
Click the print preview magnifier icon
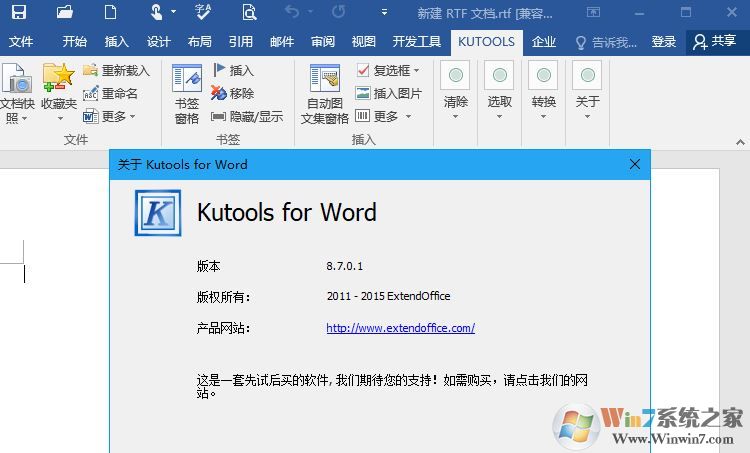pyautogui.click(x=248, y=13)
